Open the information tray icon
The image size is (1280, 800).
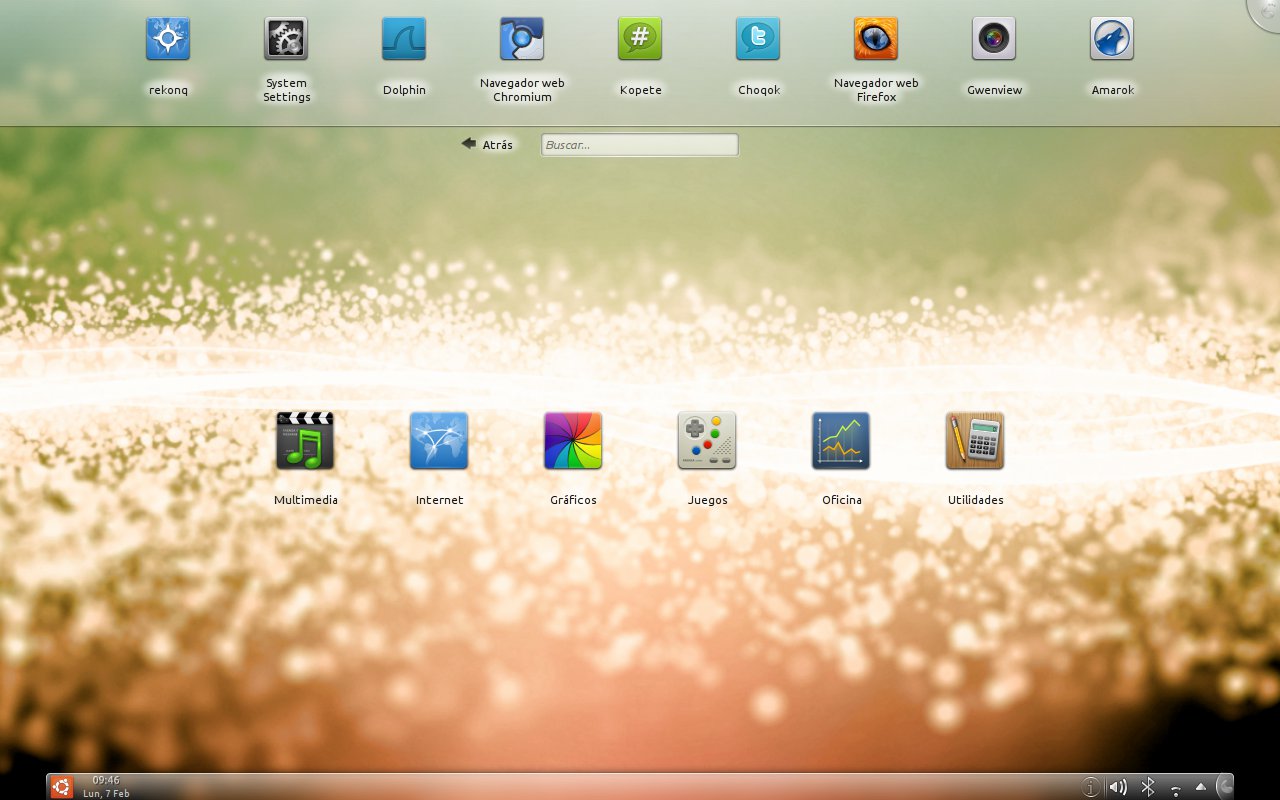pos(1091,788)
